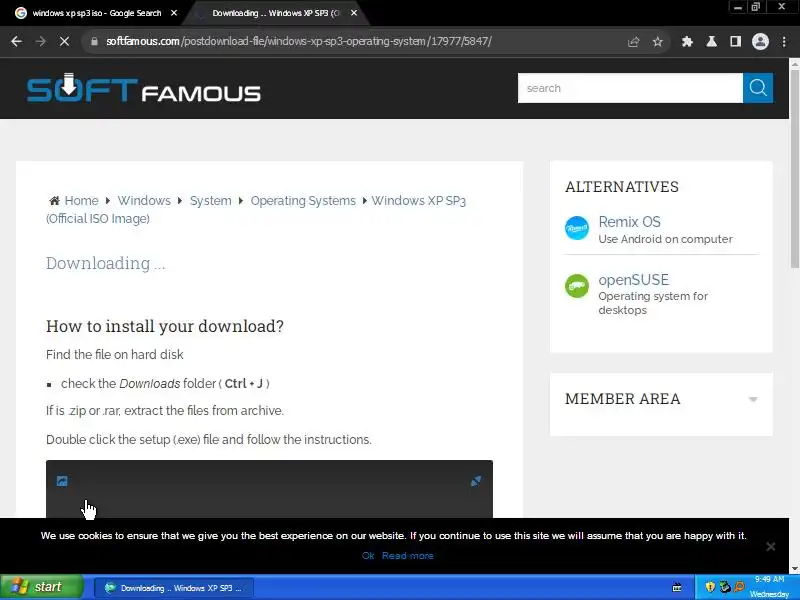Click 'Find the file on hard disk'

click(115, 355)
